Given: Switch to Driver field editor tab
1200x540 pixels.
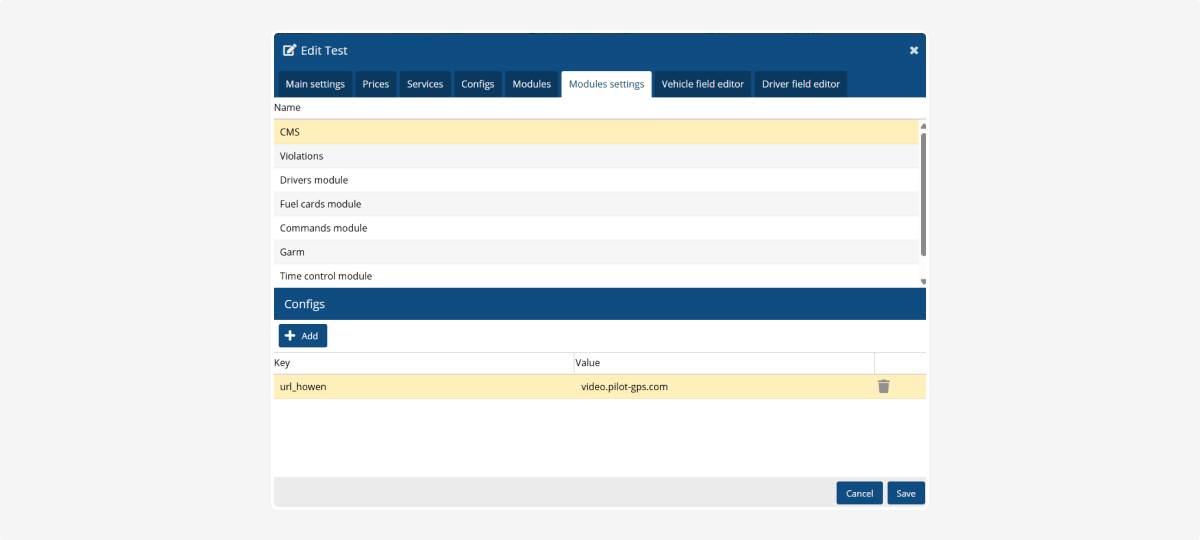Looking at the screenshot, I should pyautogui.click(x=800, y=84).
